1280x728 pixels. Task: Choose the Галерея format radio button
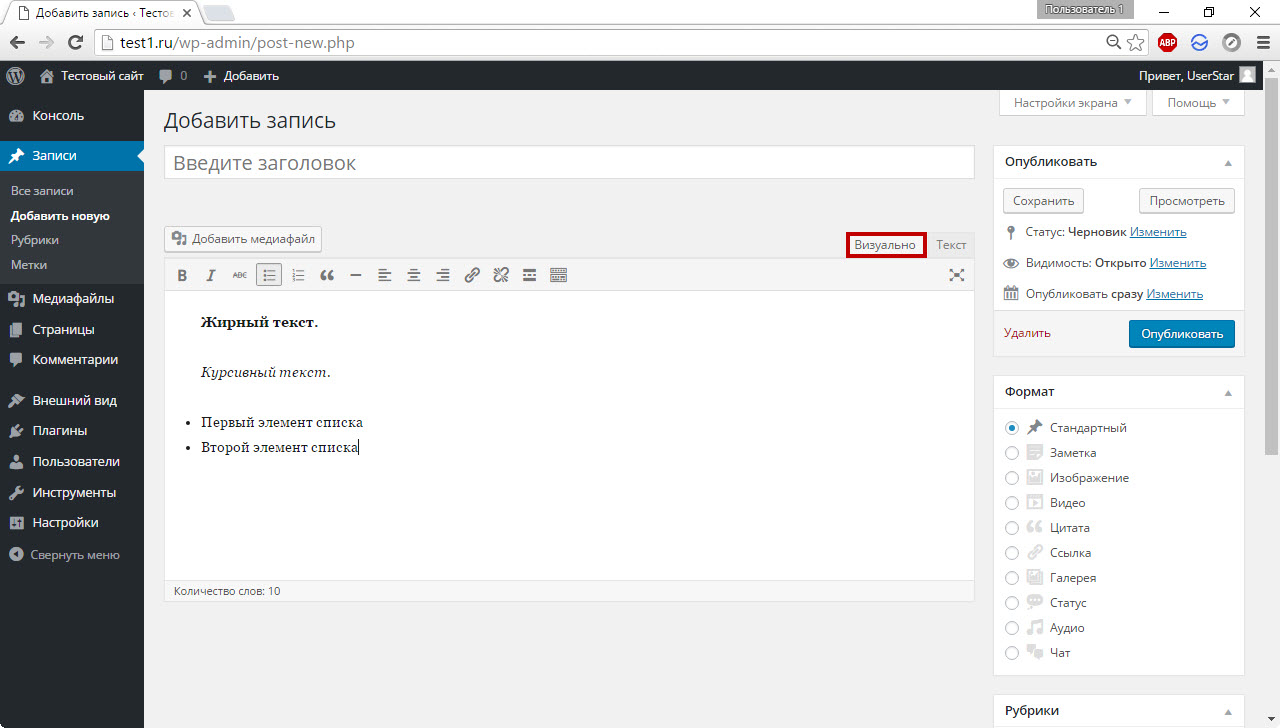point(1012,578)
